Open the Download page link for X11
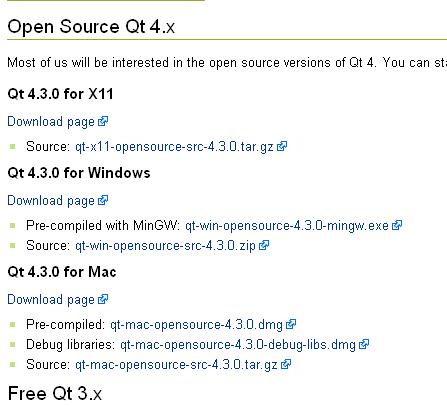The height and width of the screenshot is (406, 447). (x=51, y=122)
